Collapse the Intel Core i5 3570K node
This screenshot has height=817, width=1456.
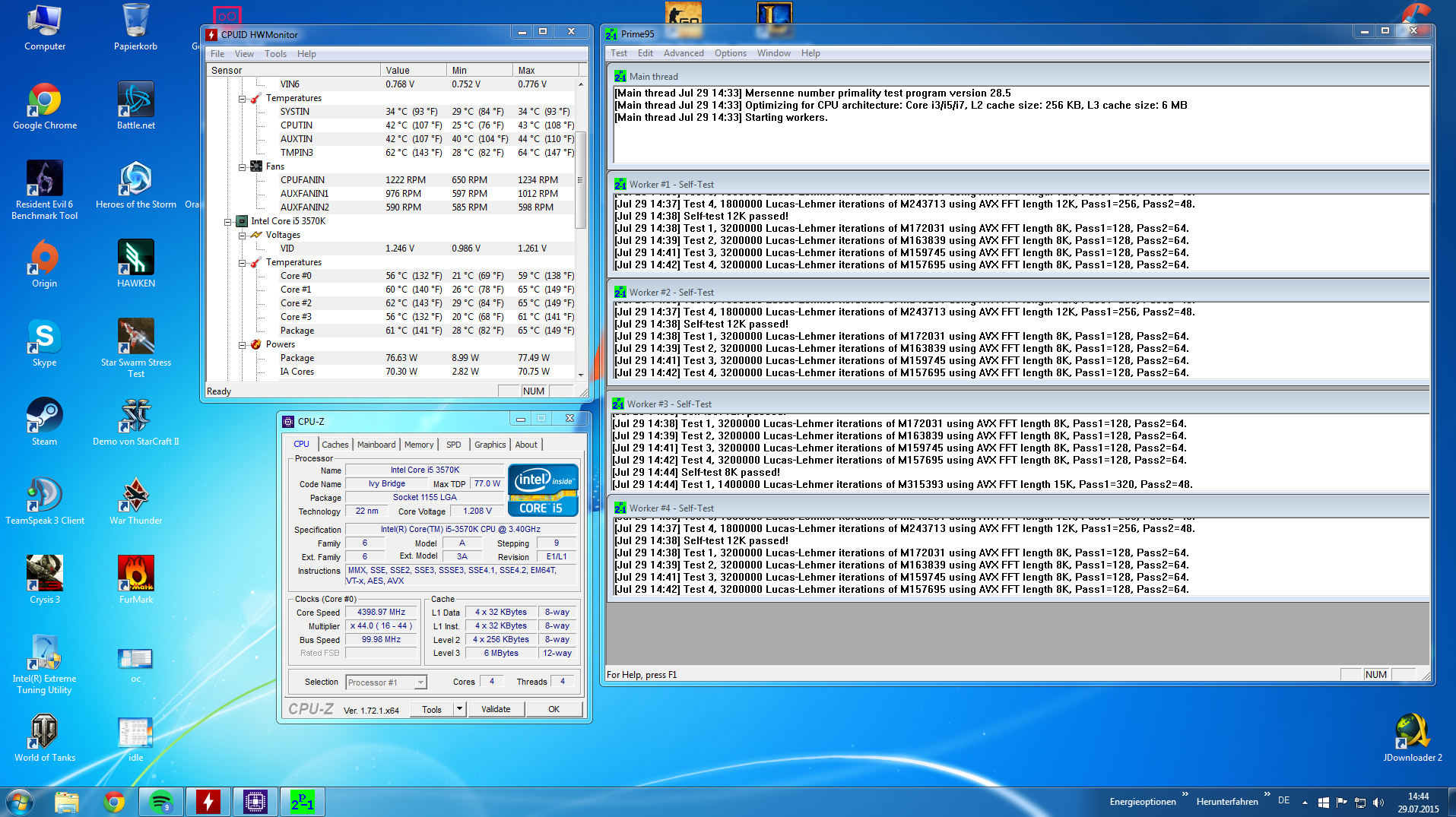click(x=227, y=222)
